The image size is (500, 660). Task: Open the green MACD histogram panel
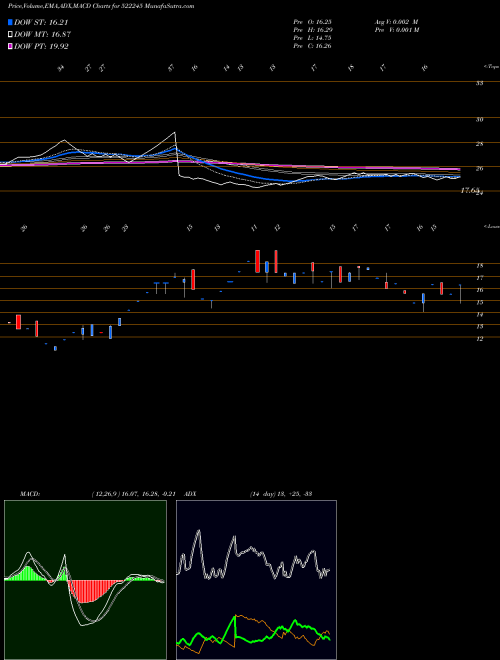tap(85, 580)
